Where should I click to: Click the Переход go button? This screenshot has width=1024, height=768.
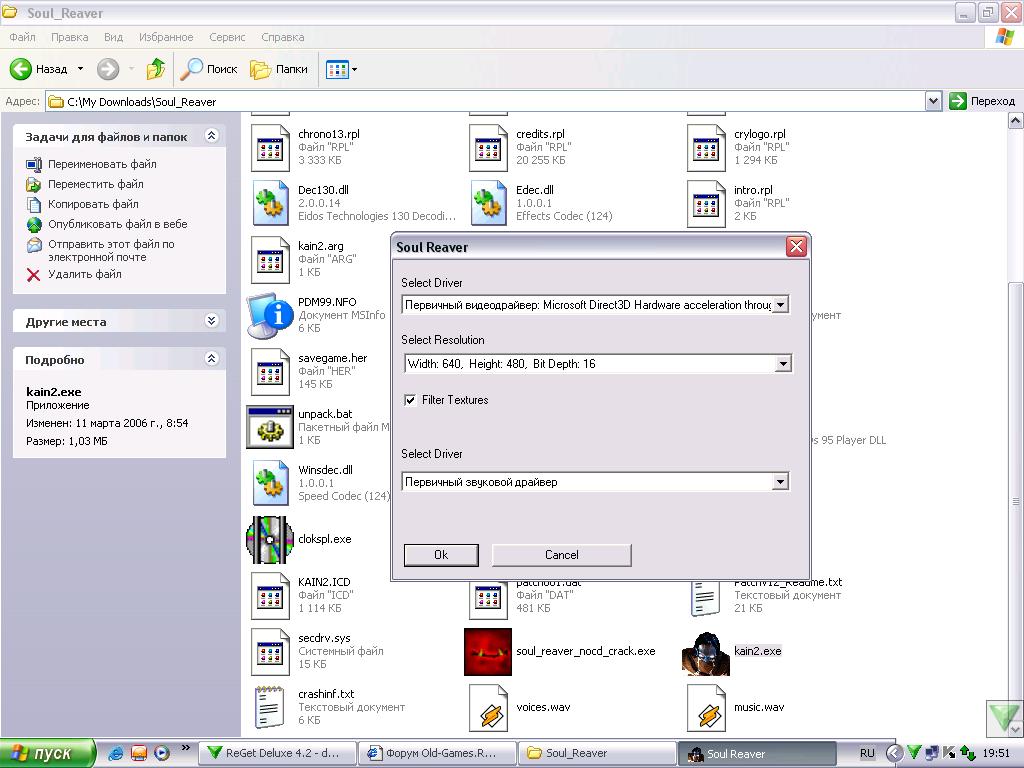(x=982, y=101)
